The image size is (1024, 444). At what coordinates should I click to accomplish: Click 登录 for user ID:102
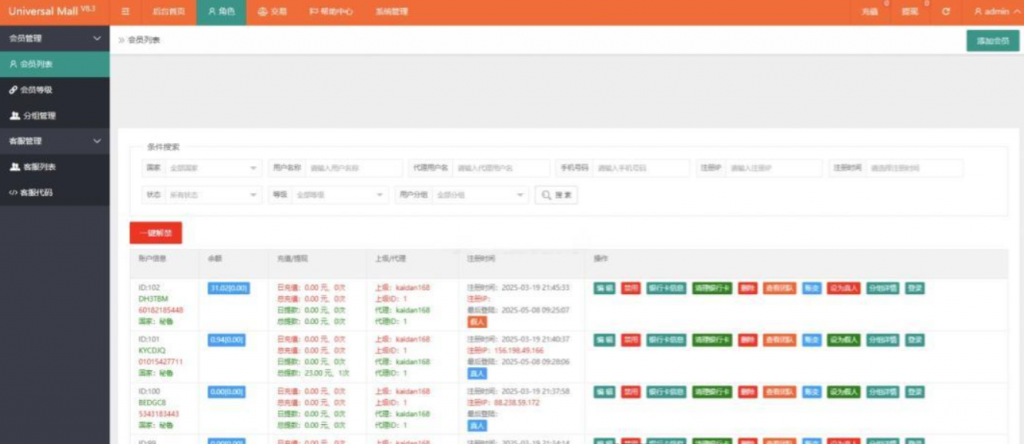point(915,288)
